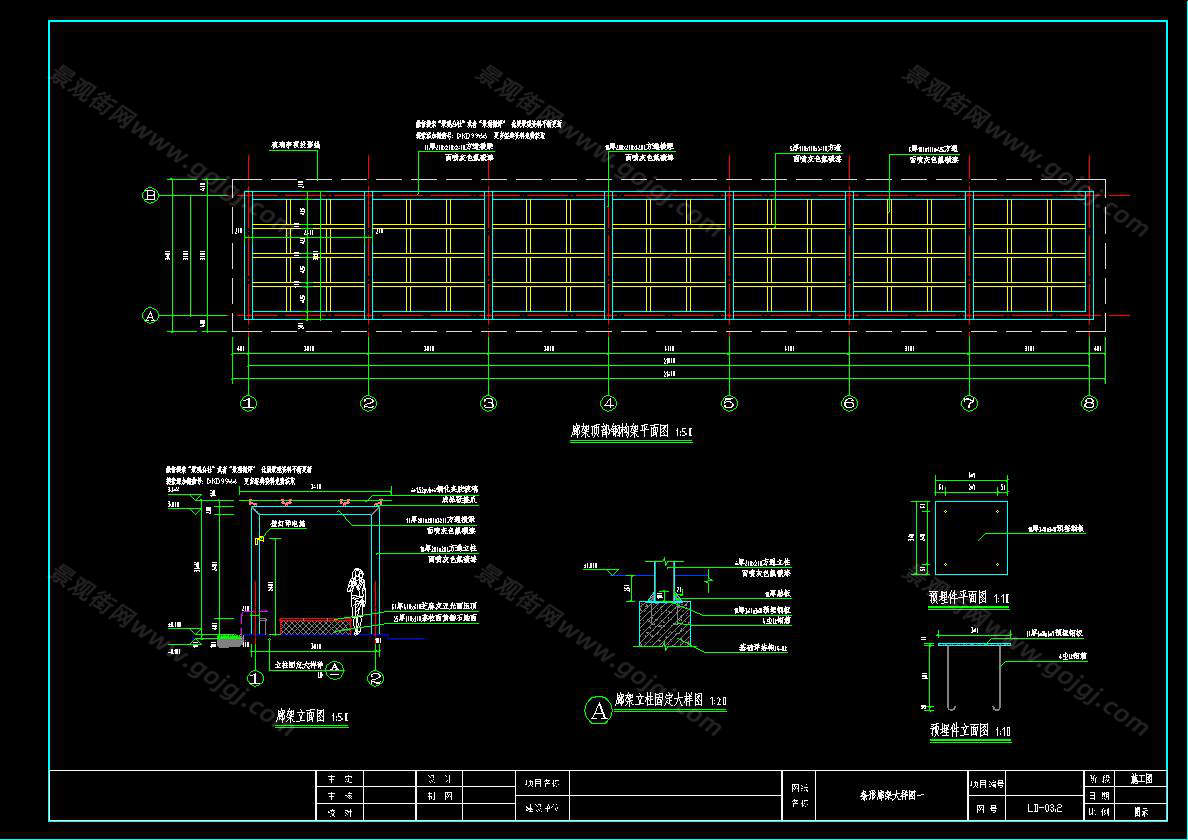
Task: Select the square embedded steel plate outline
Action: (x=972, y=537)
